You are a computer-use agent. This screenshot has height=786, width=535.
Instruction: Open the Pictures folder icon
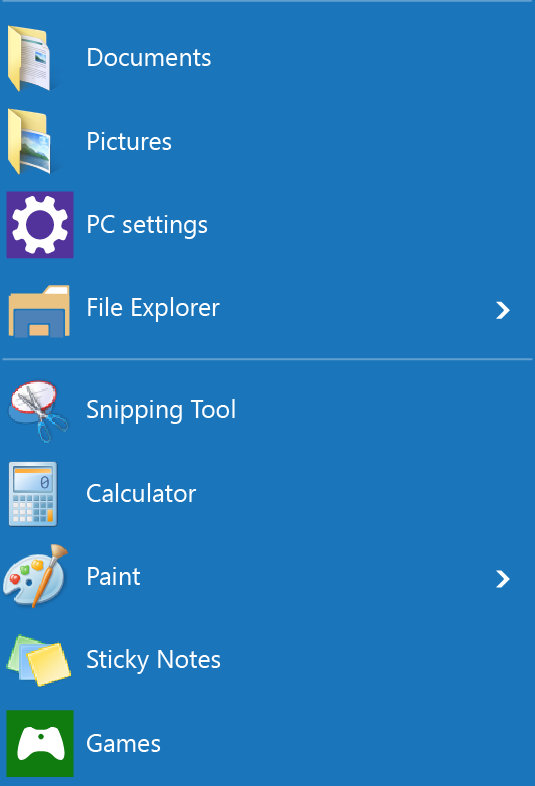pyautogui.click(x=30, y=142)
